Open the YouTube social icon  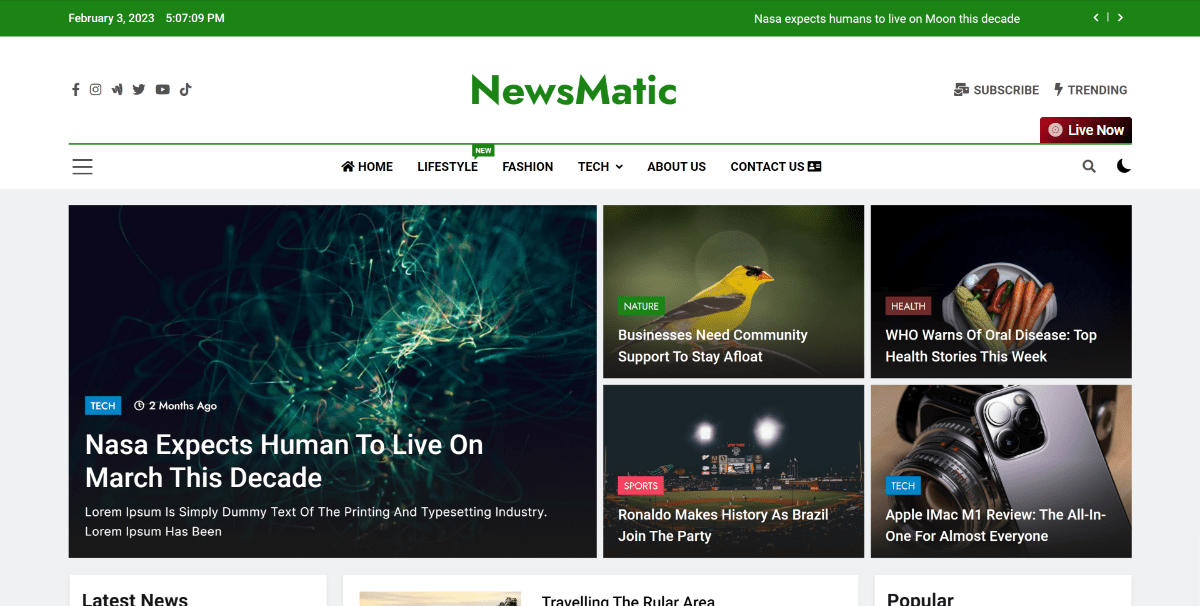(x=162, y=89)
